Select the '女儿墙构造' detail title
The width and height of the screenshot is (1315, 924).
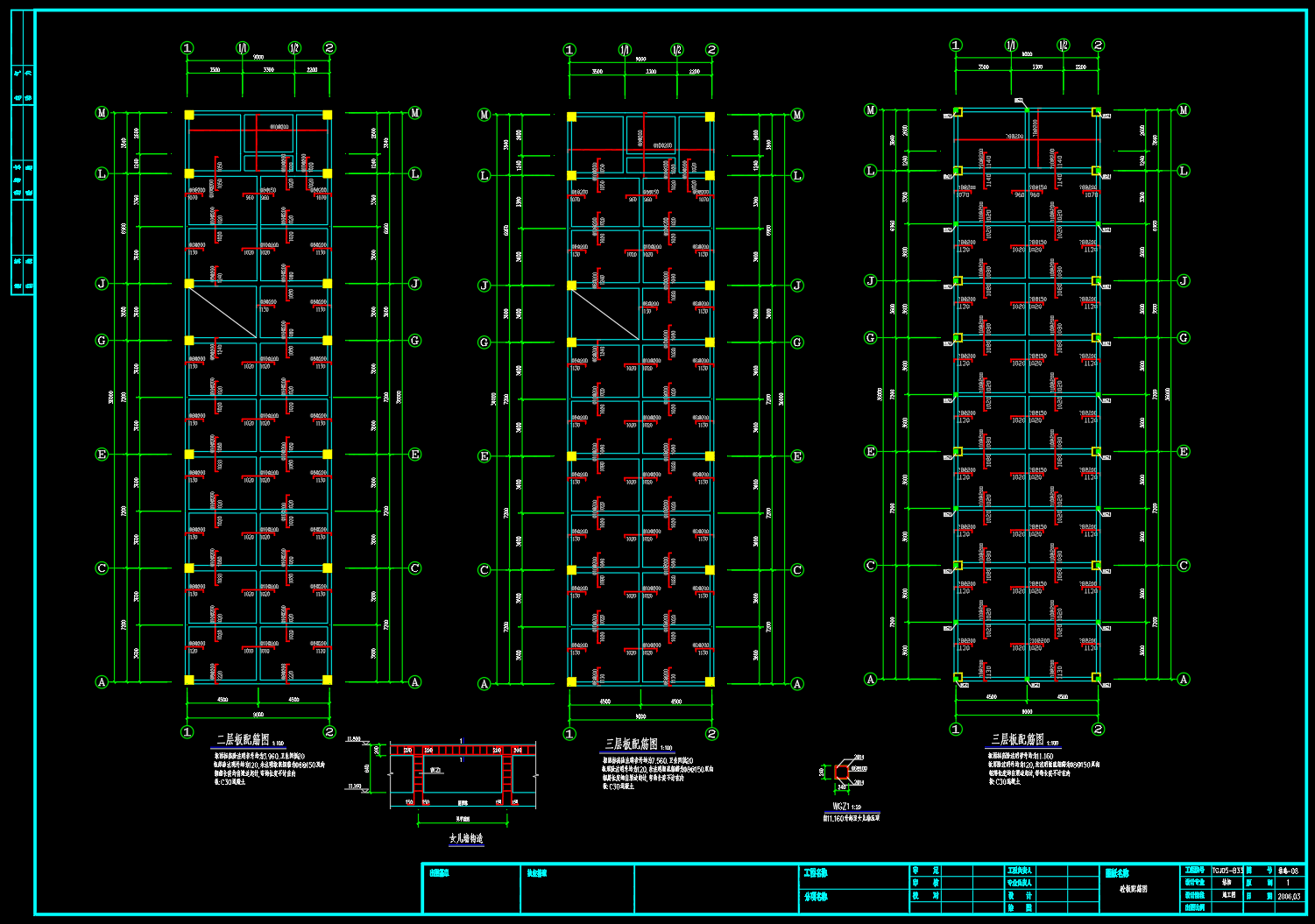pyautogui.click(x=466, y=838)
